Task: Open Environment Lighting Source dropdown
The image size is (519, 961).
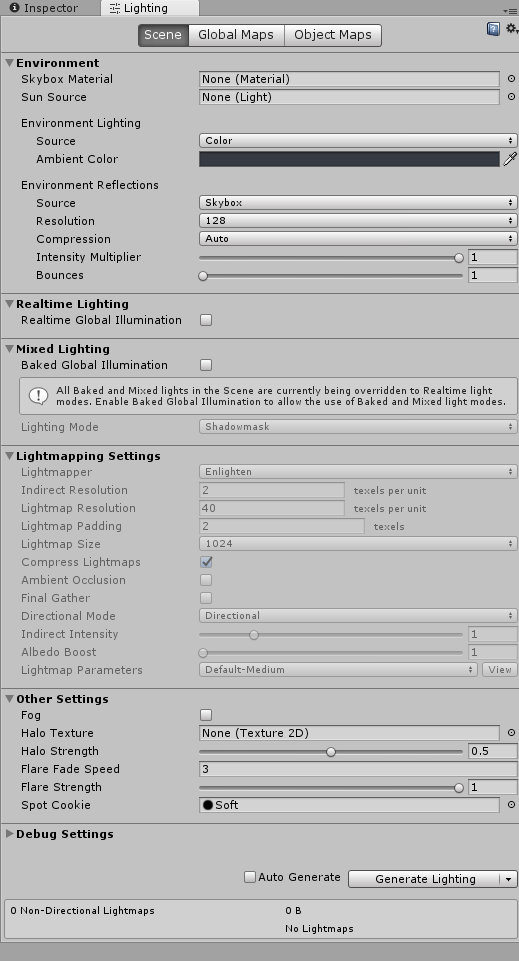Action: 358,141
